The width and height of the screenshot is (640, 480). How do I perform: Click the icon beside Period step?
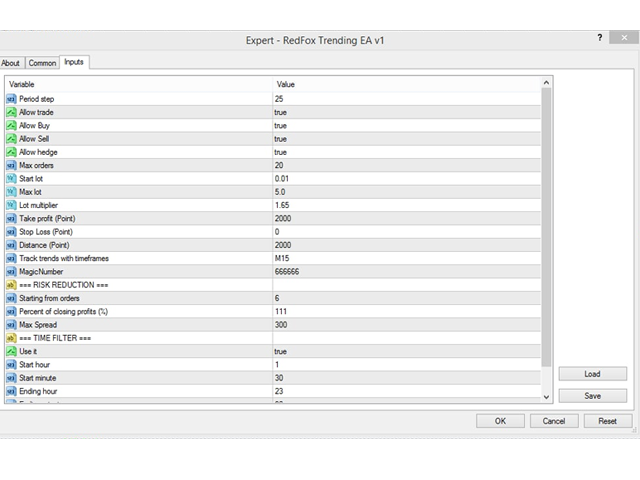[x=11, y=99]
